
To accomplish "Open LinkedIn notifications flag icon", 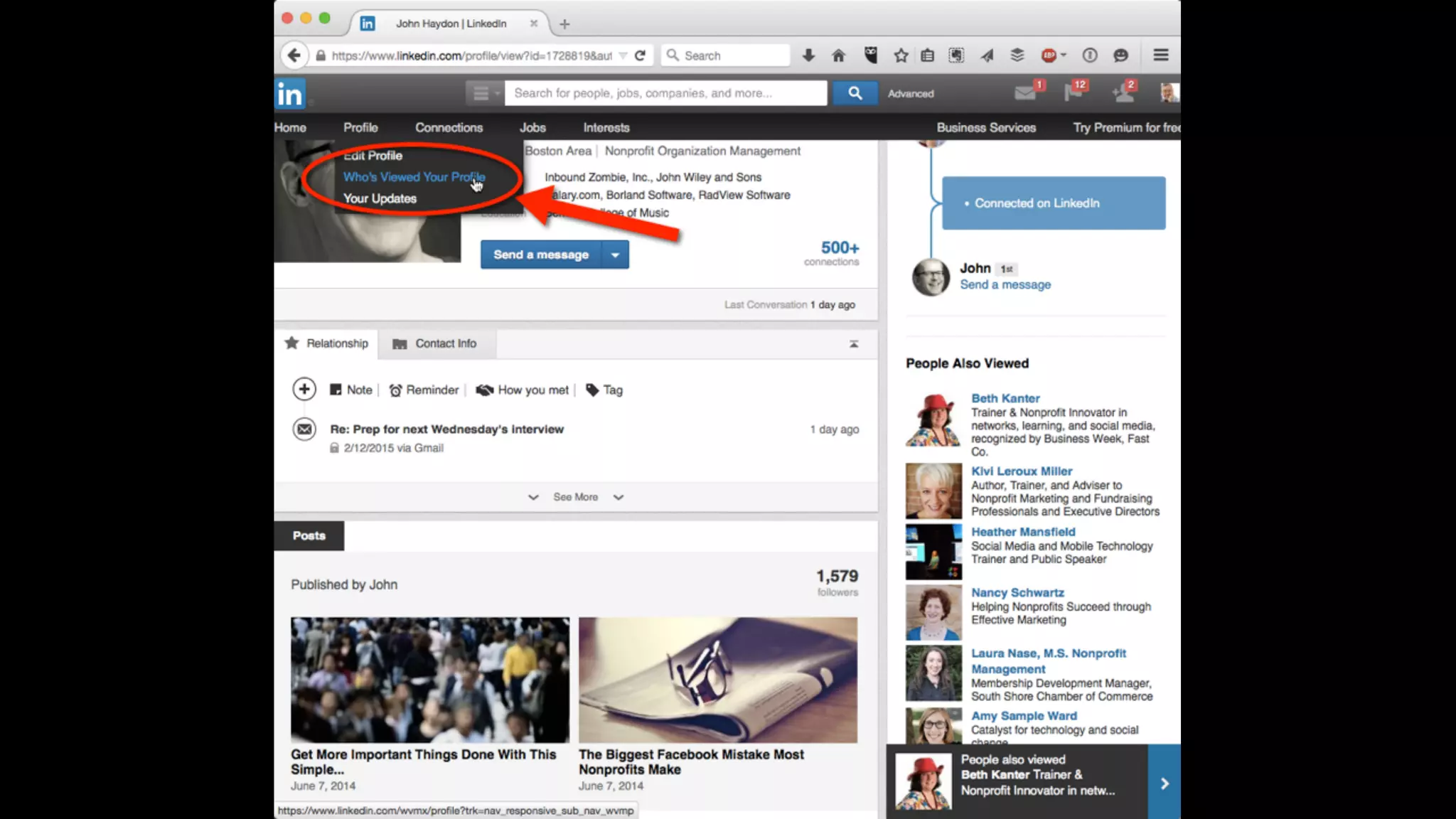I will (x=1072, y=92).
